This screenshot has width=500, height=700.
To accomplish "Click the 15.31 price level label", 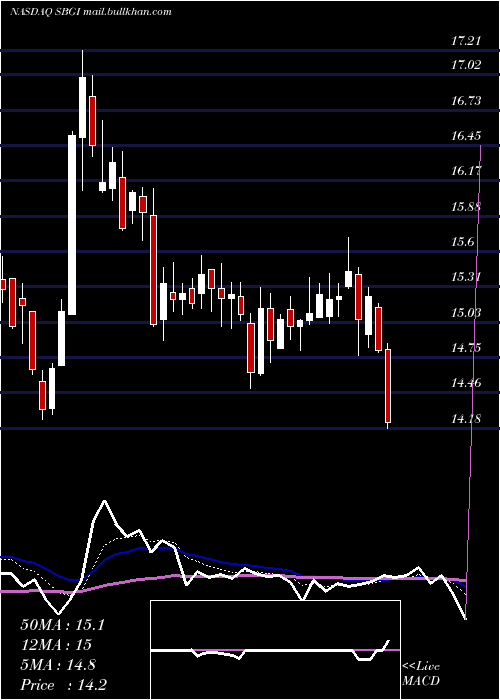I will [466, 277].
